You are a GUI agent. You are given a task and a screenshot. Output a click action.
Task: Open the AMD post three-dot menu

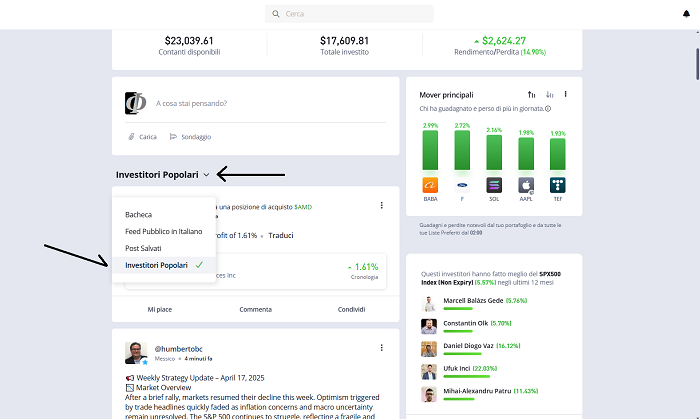click(x=381, y=205)
